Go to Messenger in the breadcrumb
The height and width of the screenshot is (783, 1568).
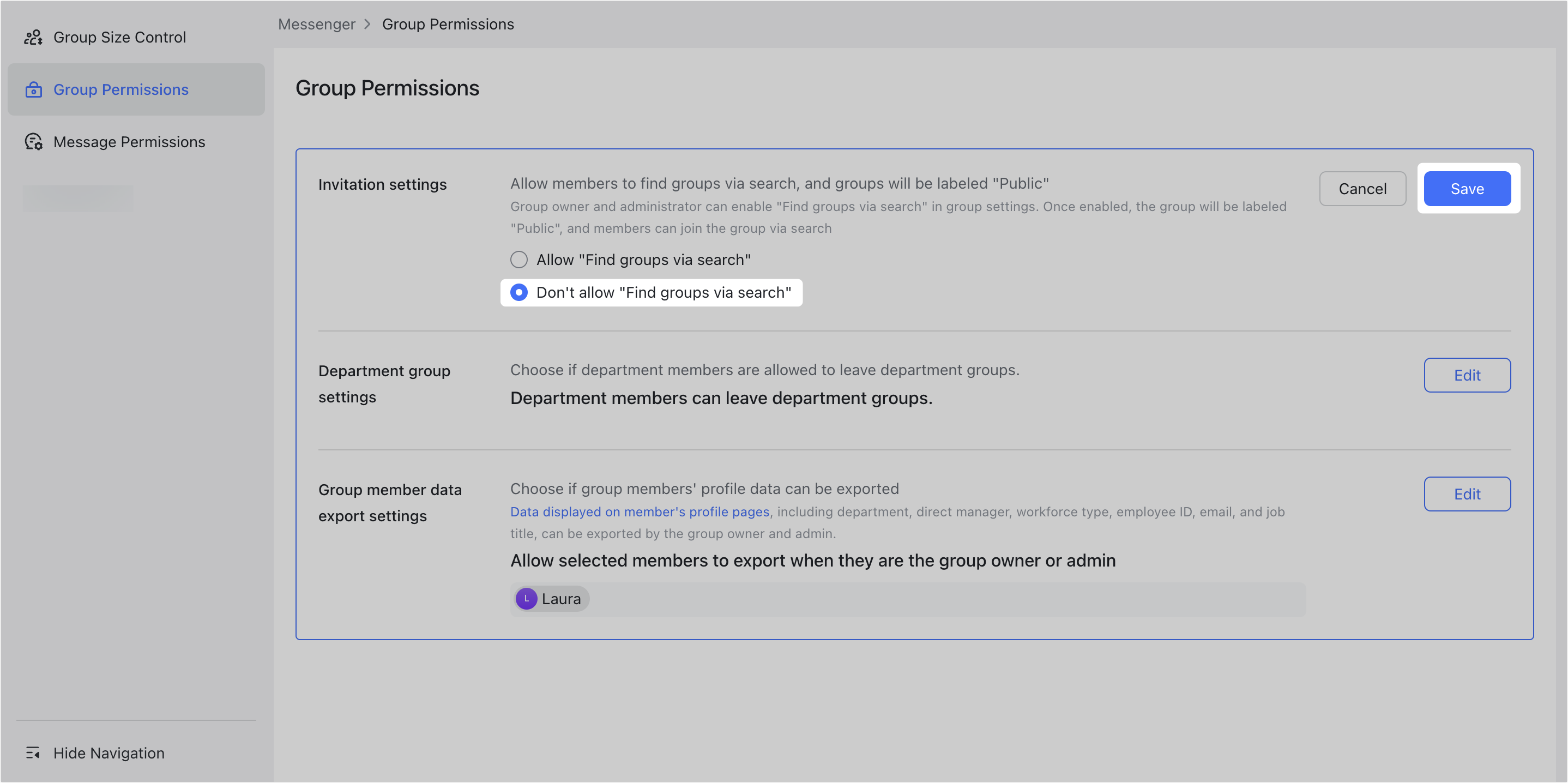coord(317,25)
